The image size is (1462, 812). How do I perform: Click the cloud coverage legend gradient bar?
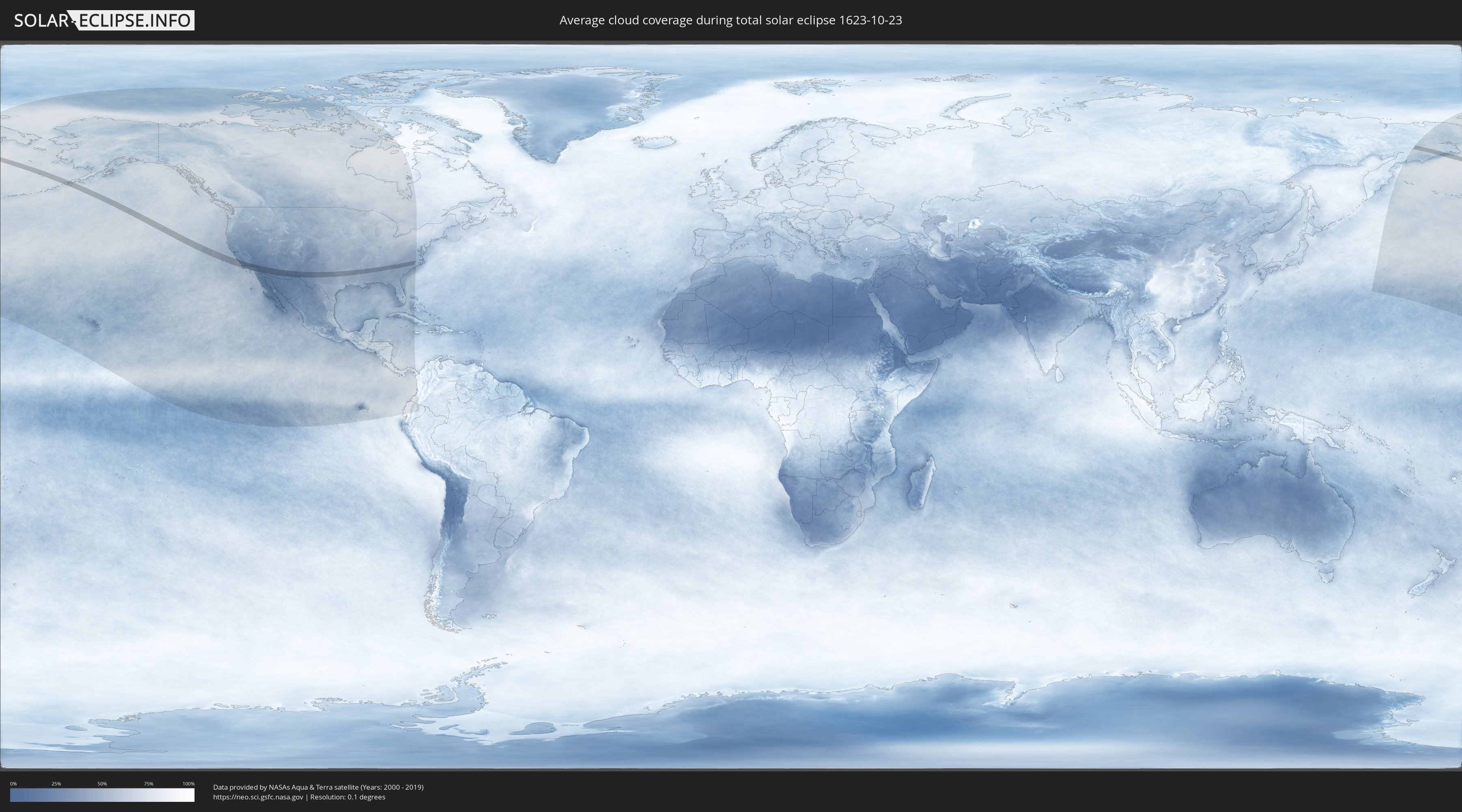(102, 795)
